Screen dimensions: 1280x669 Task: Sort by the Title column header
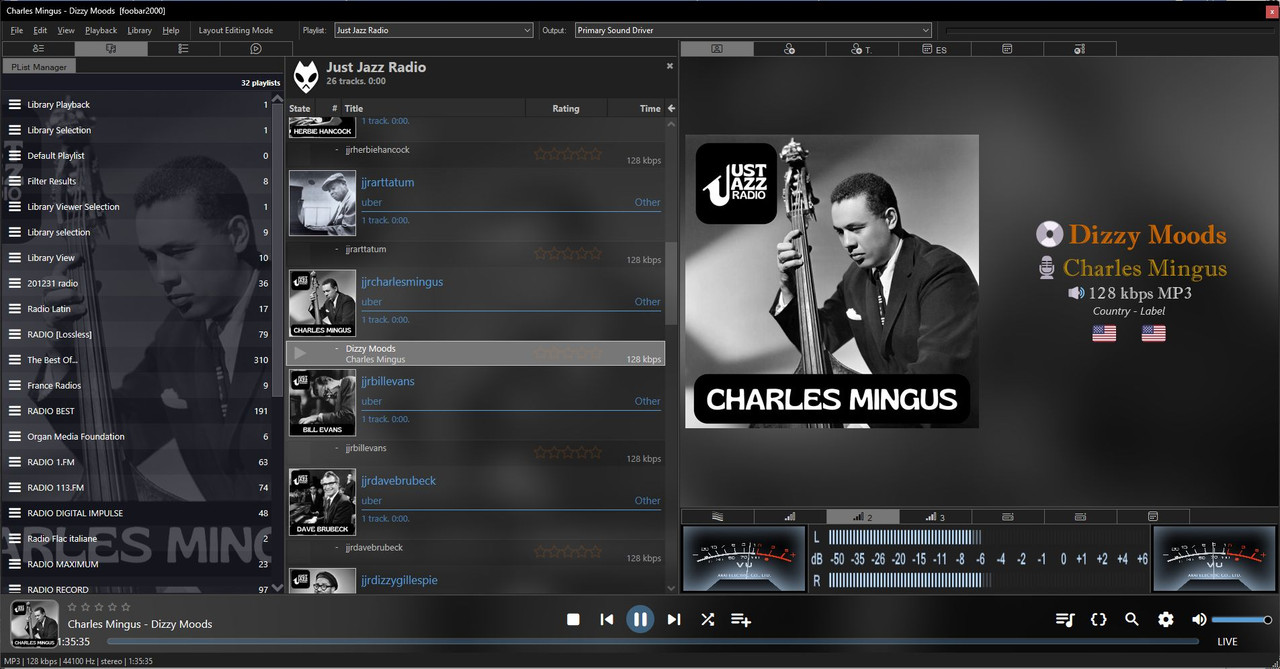click(353, 108)
